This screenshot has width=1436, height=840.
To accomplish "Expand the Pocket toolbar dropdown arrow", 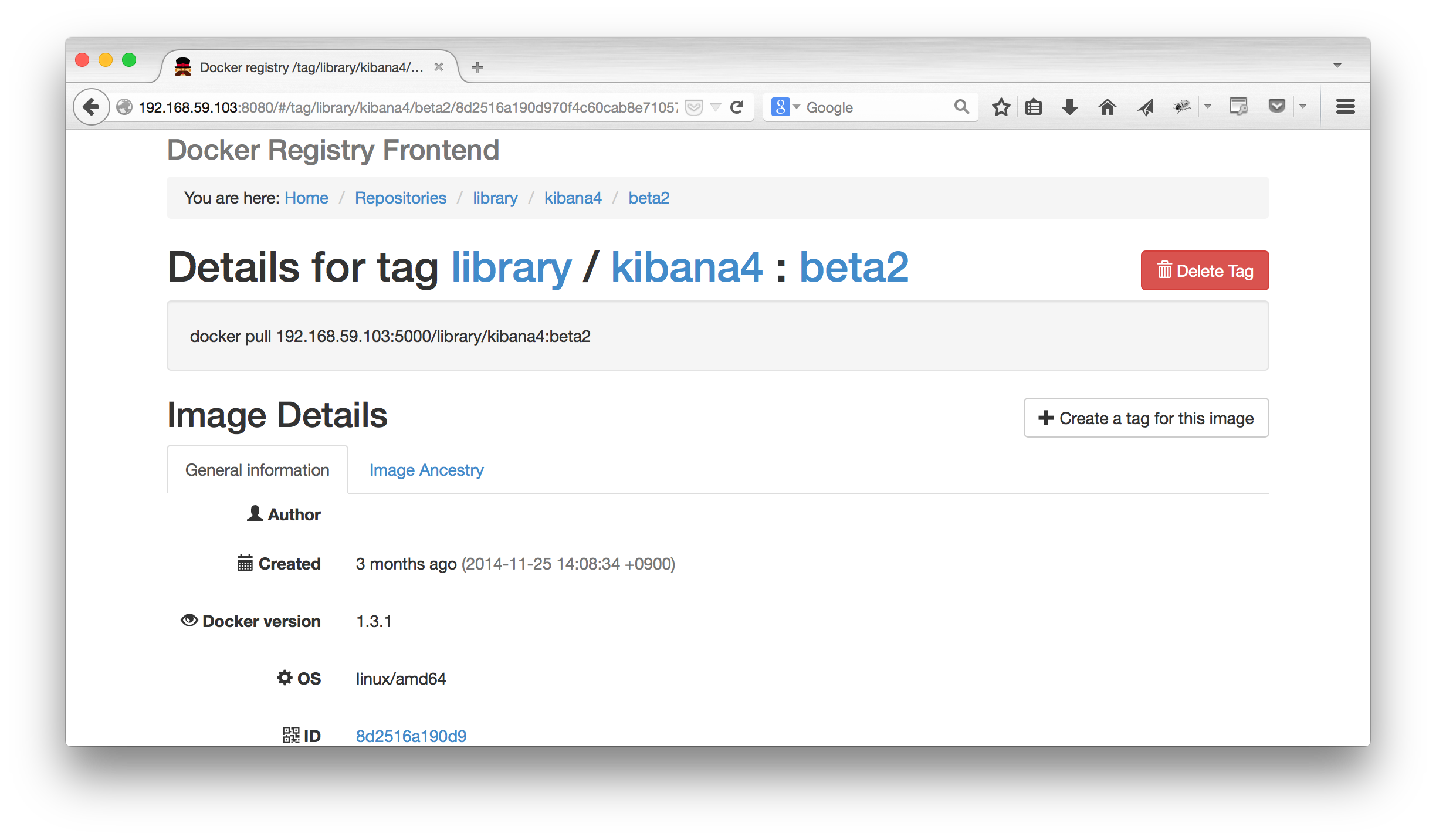I will point(1303,107).
